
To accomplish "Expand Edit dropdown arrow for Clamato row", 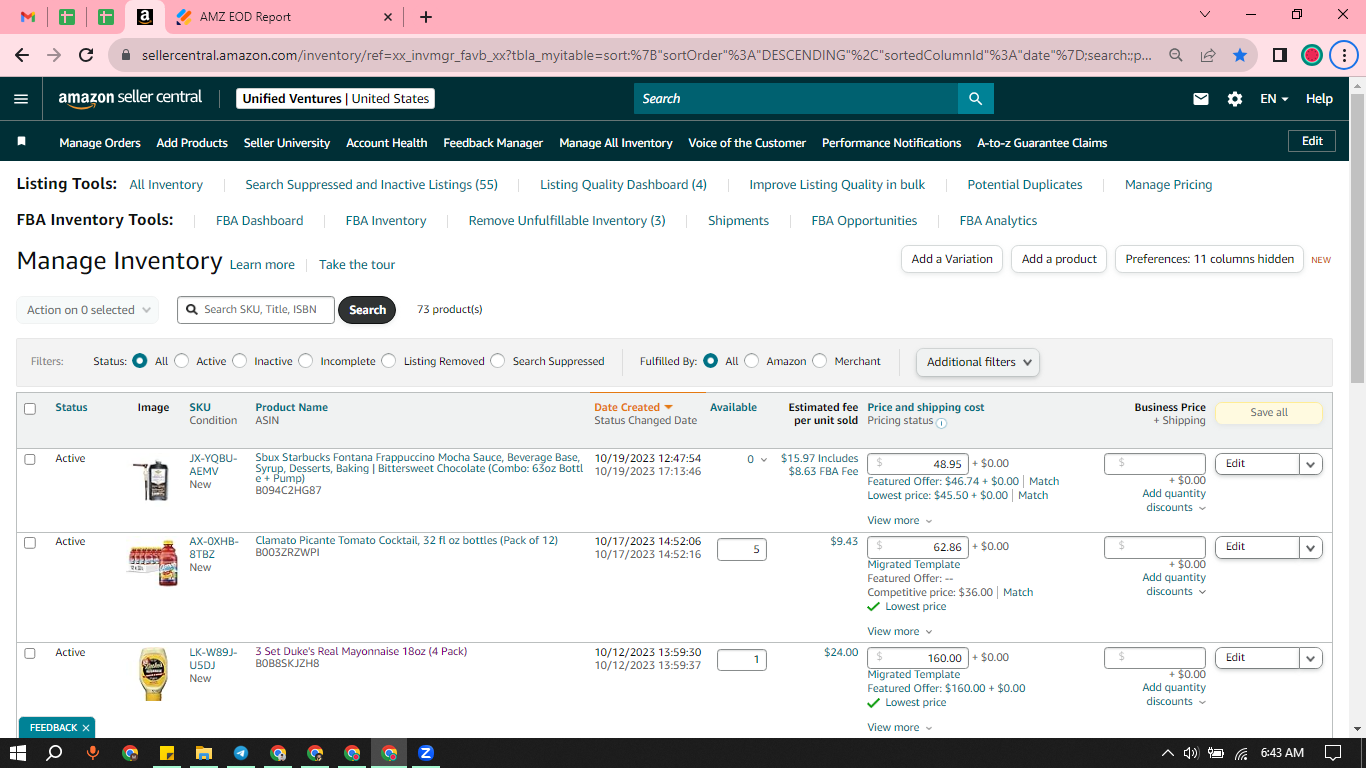I will [1311, 547].
